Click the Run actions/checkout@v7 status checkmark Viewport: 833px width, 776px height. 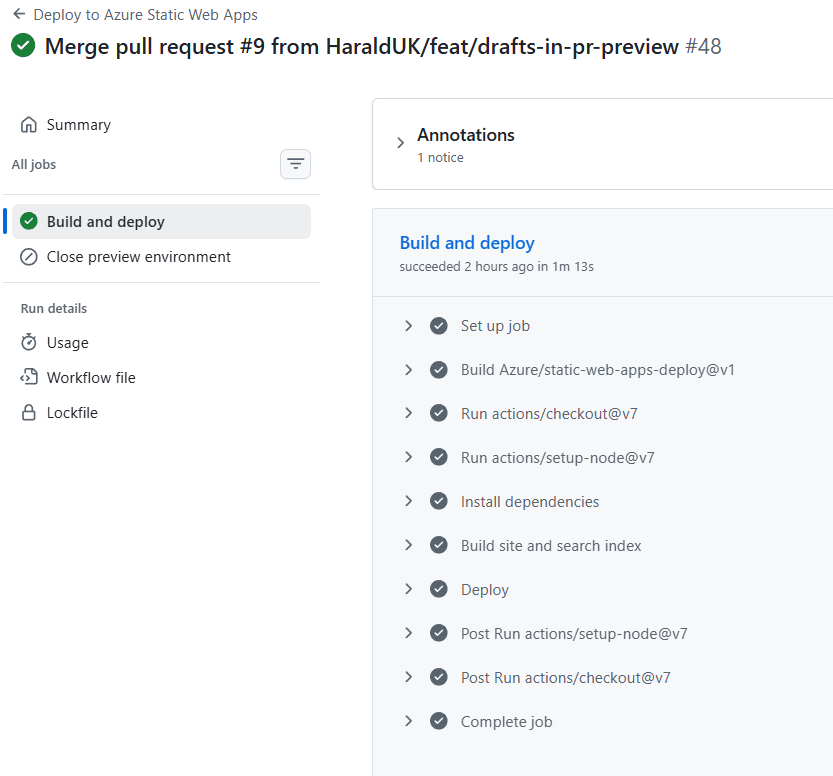439,413
